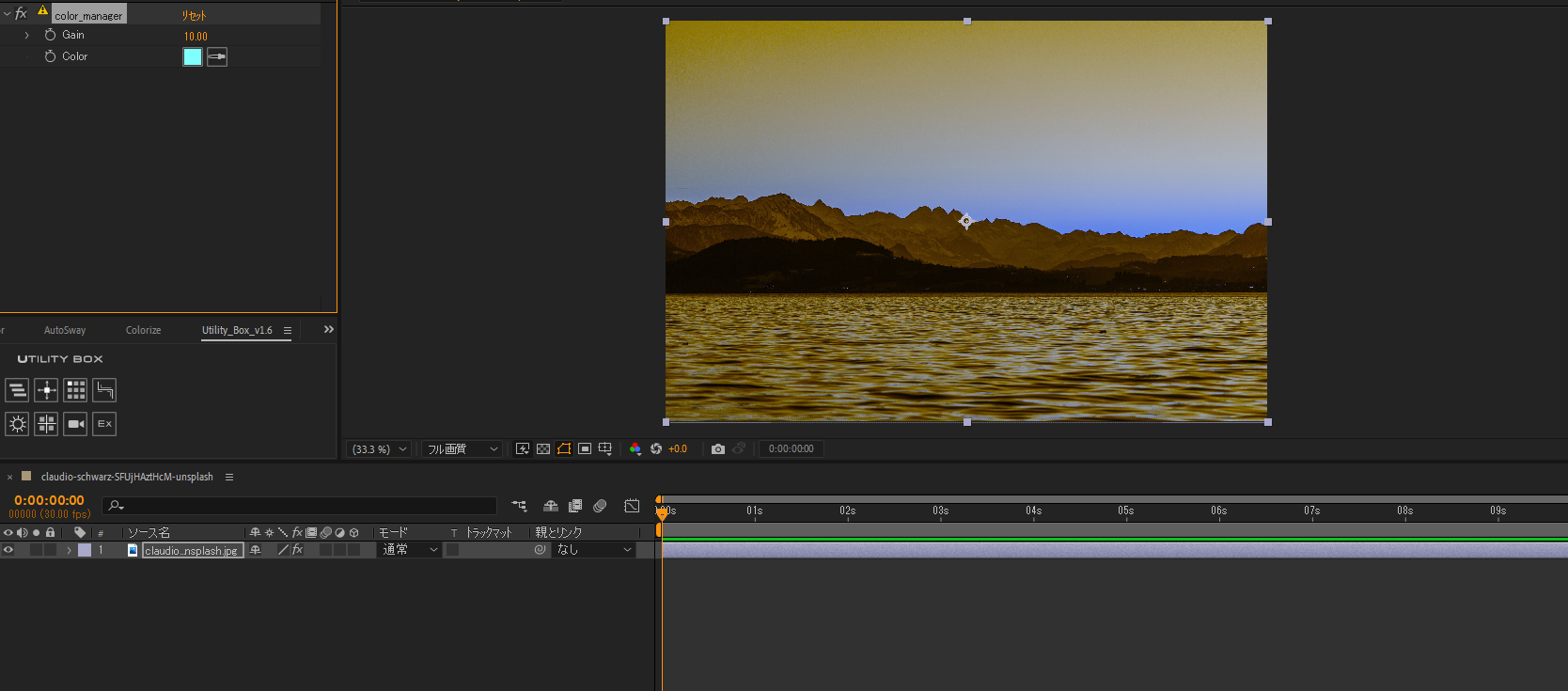
Task: Click the リセット reset link
Action: click(x=194, y=15)
